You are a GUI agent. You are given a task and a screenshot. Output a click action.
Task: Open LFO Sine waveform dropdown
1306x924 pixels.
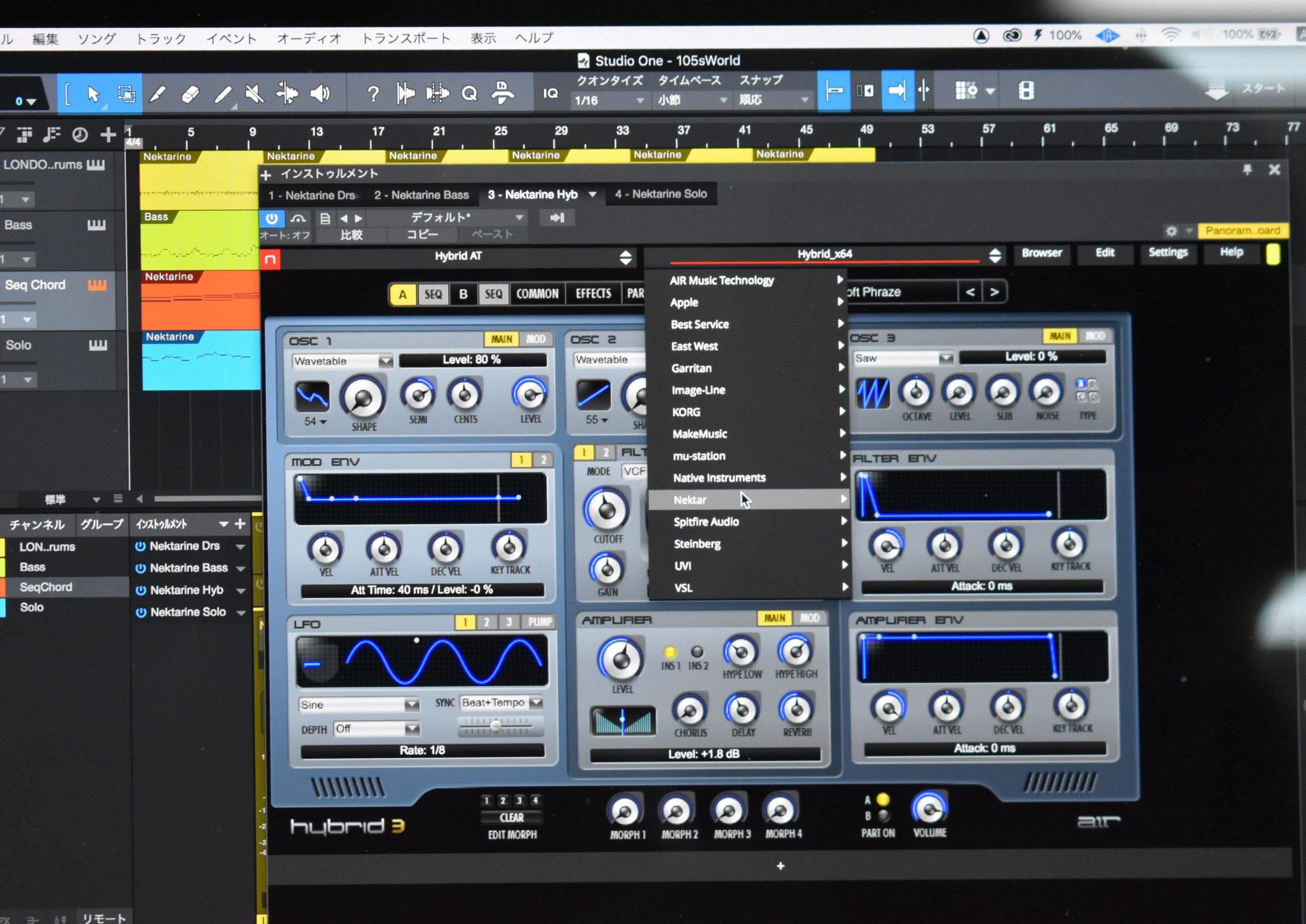coord(359,705)
